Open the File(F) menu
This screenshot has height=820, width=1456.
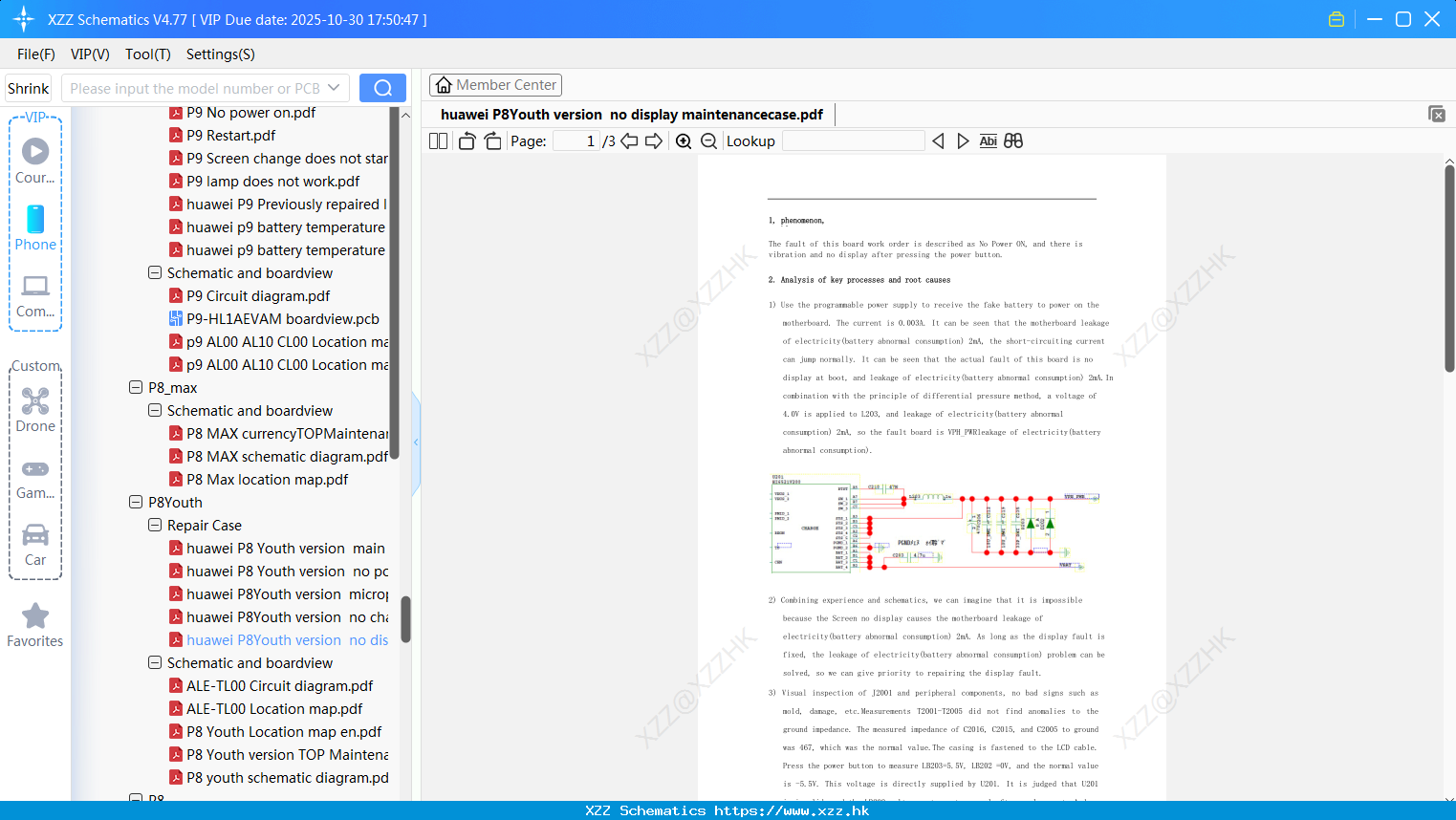(36, 54)
